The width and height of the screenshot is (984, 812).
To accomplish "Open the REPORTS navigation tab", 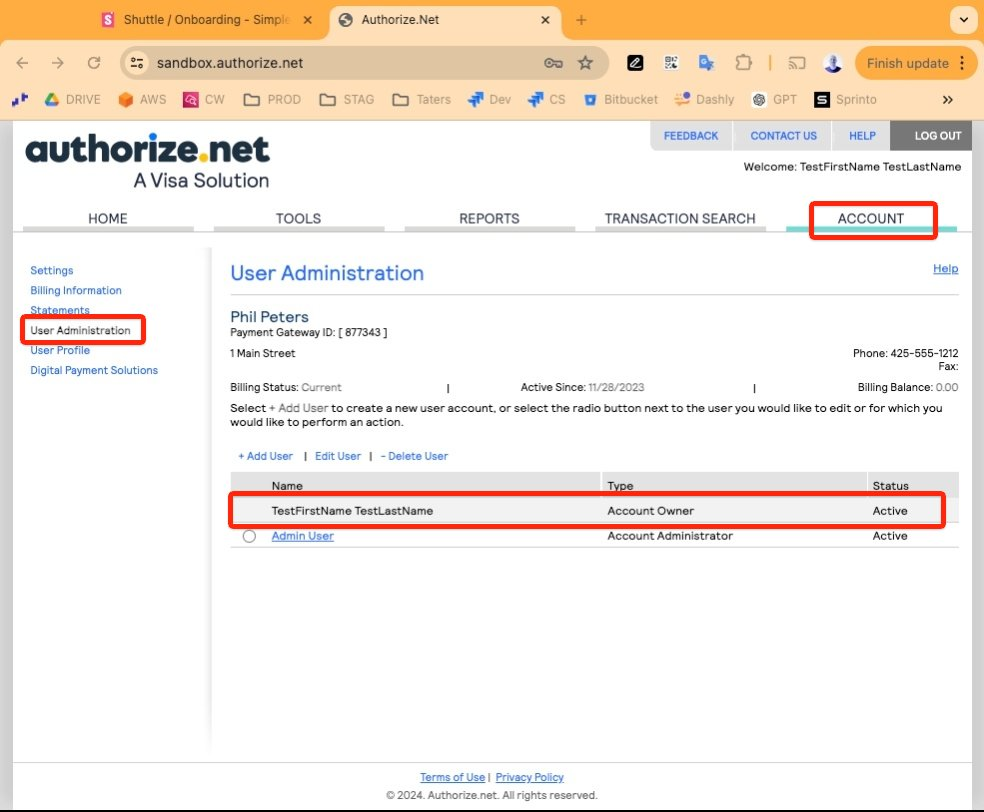I will click(489, 218).
